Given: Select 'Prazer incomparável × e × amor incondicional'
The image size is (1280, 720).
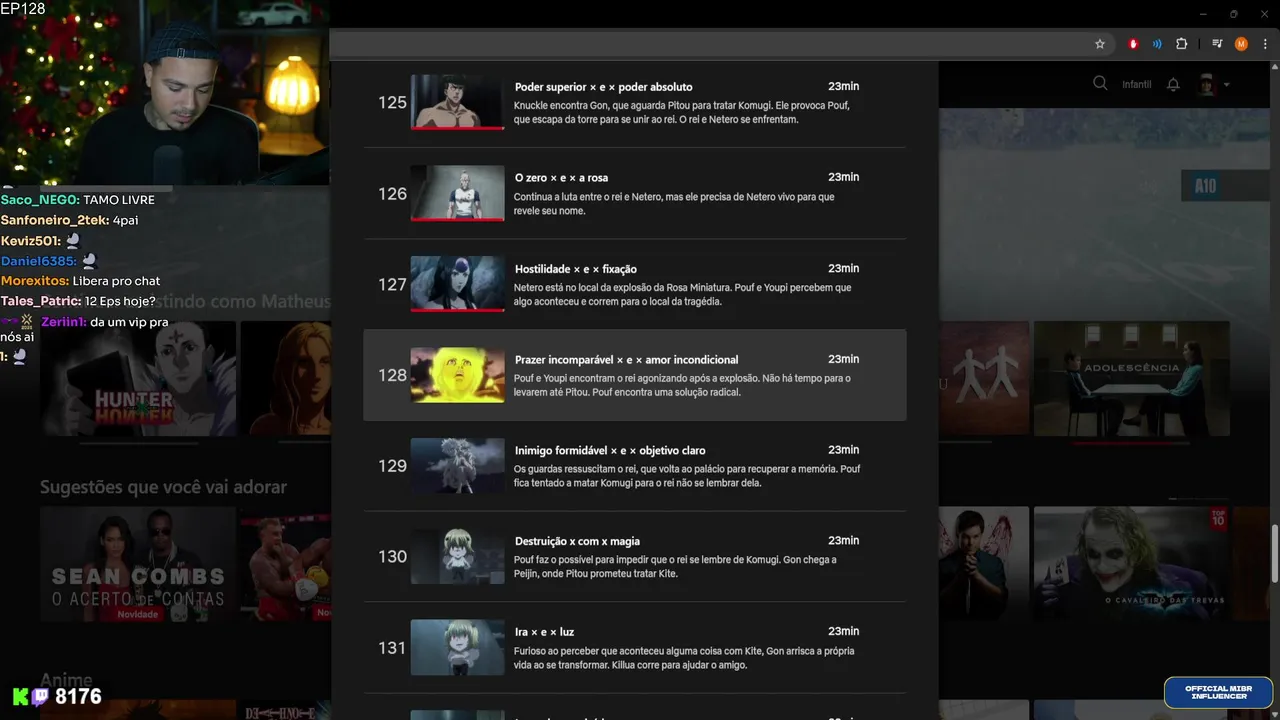Looking at the screenshot, I should (626, 360).
